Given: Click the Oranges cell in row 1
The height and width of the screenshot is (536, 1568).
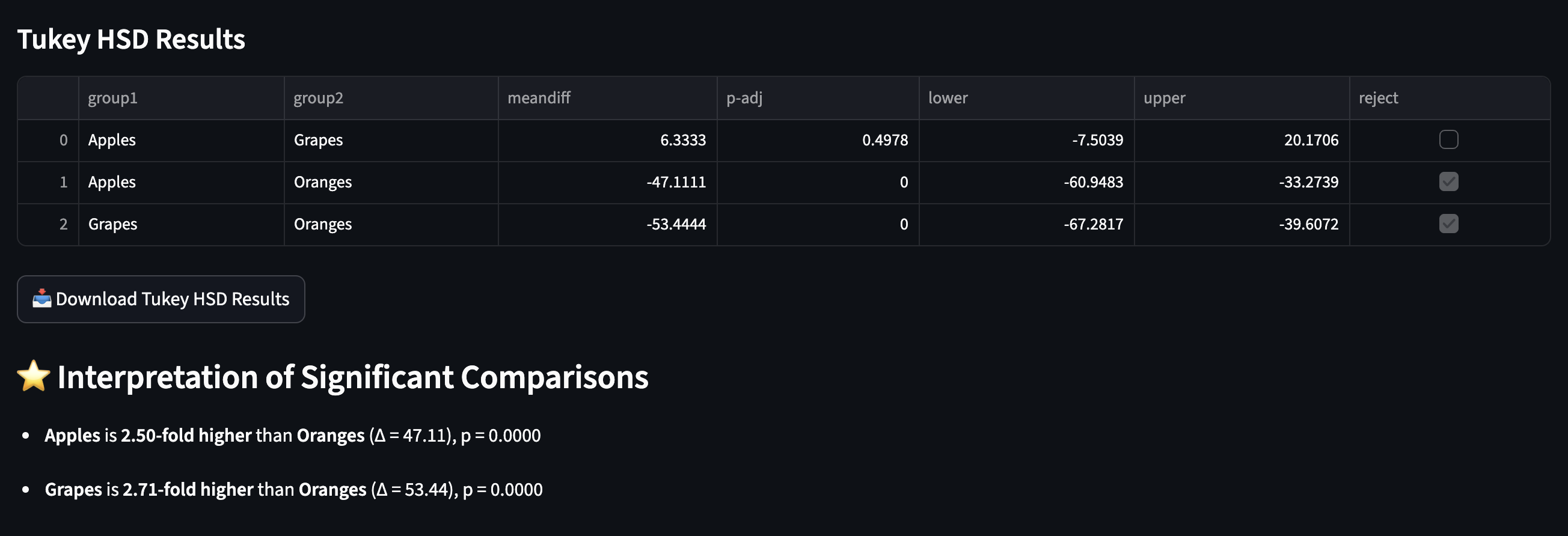Looking at the screenshot, I should click(x=391, y=183).
